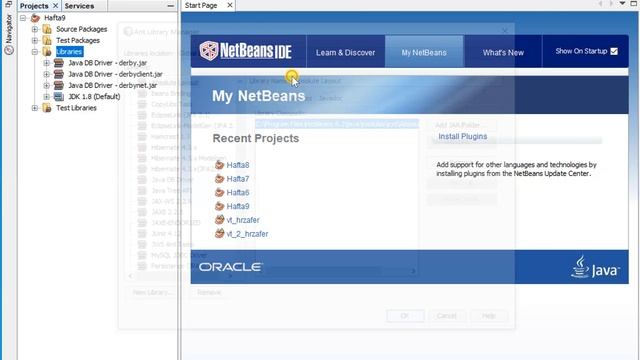Open Hafta9 from Recent Projects list

point(238,207)
